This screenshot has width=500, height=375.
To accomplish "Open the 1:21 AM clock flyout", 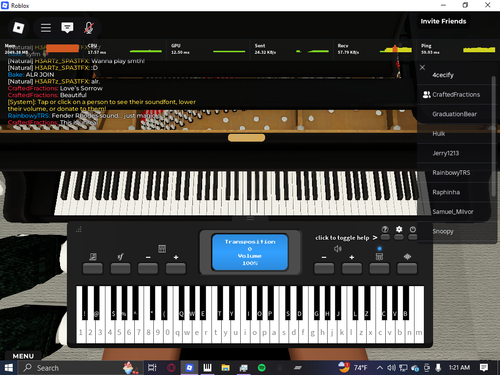I will [459, 368].
